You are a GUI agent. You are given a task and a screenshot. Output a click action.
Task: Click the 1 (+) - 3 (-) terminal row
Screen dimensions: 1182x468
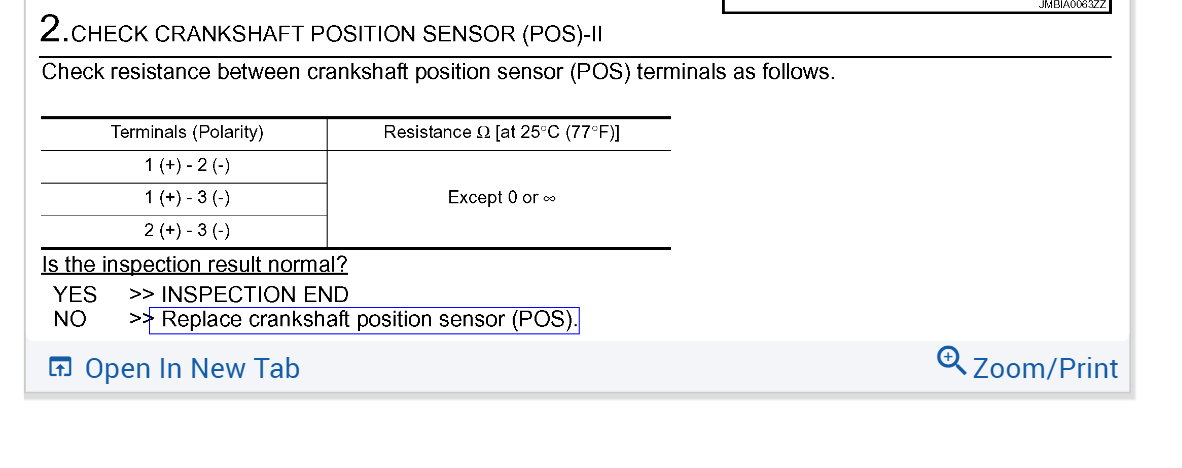pos(187,198)
